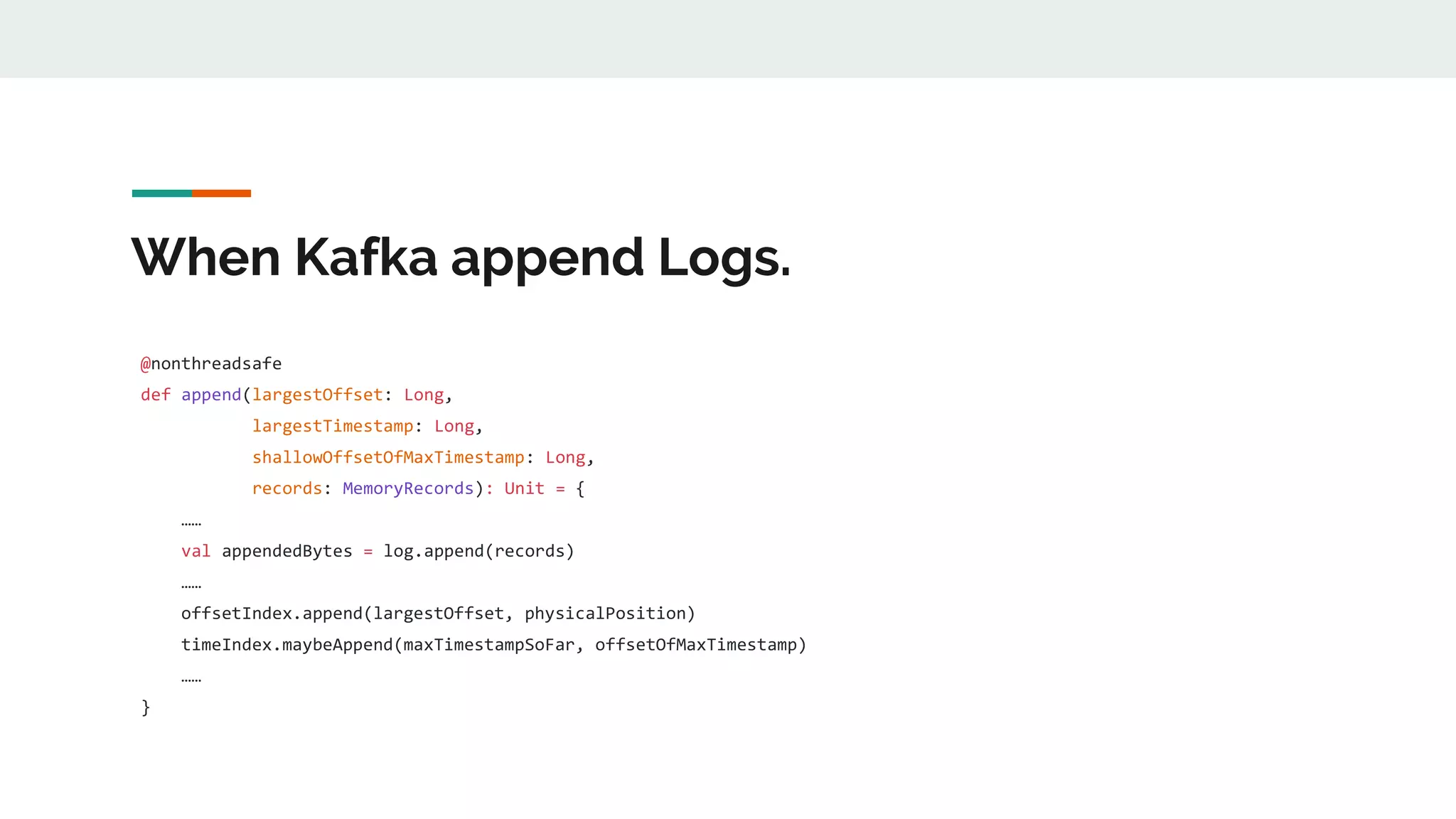Viewport: 1456px width, 819px height.
Task: Click the 'largestTimestamp: Long,' parameter line
Action: coord(368,426)
